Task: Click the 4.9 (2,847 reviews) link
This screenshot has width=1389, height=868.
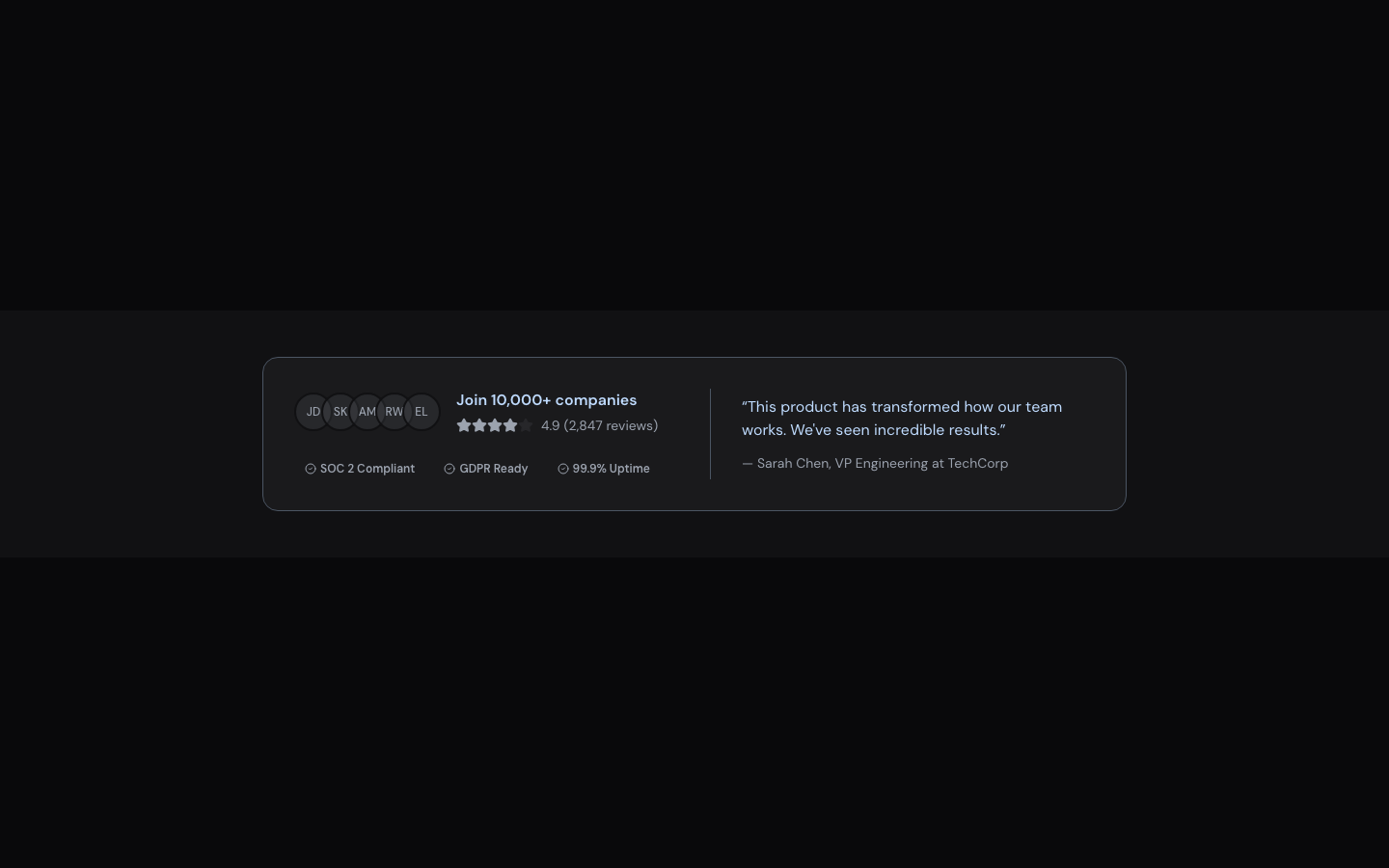Action: (x=599, y=425)
